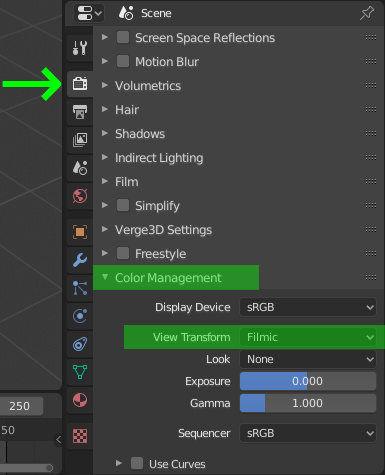Open the Output properties tab
The height and width of the screenshot is (475, 385).
(x=80, y=112)
